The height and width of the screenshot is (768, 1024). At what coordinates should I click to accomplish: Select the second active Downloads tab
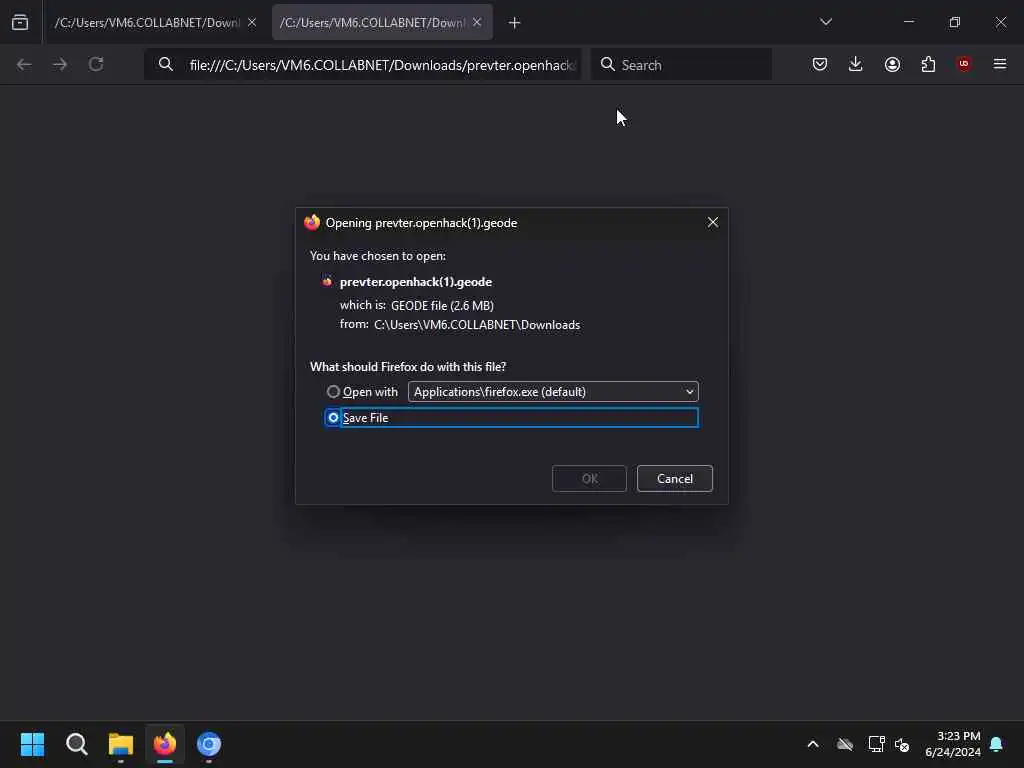tap(373, 22)
